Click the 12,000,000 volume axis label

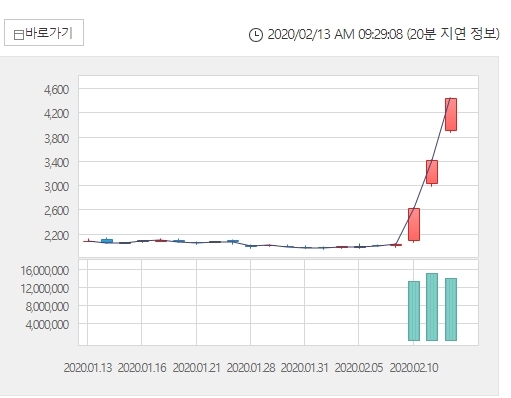click(45, 288)
